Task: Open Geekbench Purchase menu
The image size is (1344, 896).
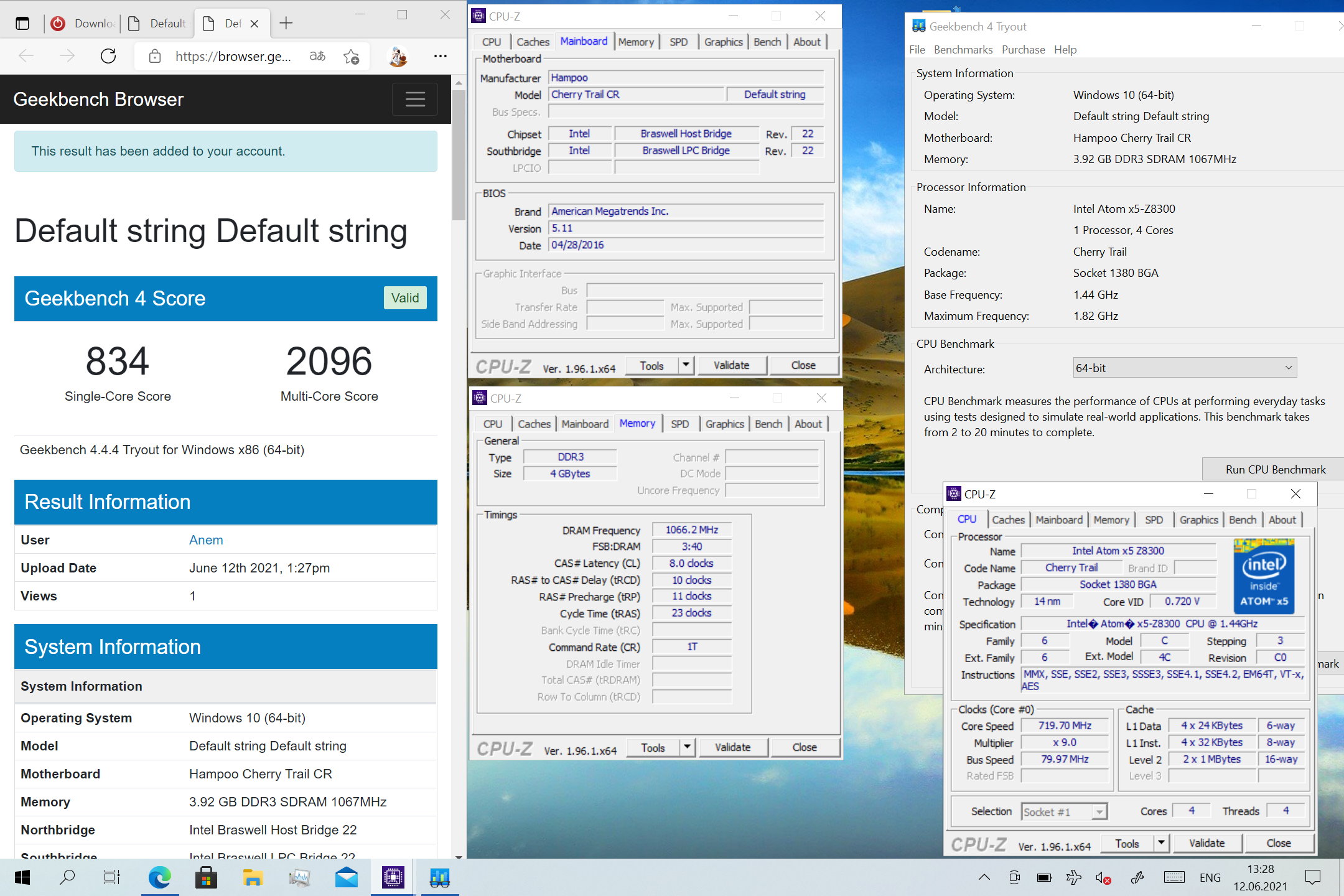Action: (x=1024, y=50)
